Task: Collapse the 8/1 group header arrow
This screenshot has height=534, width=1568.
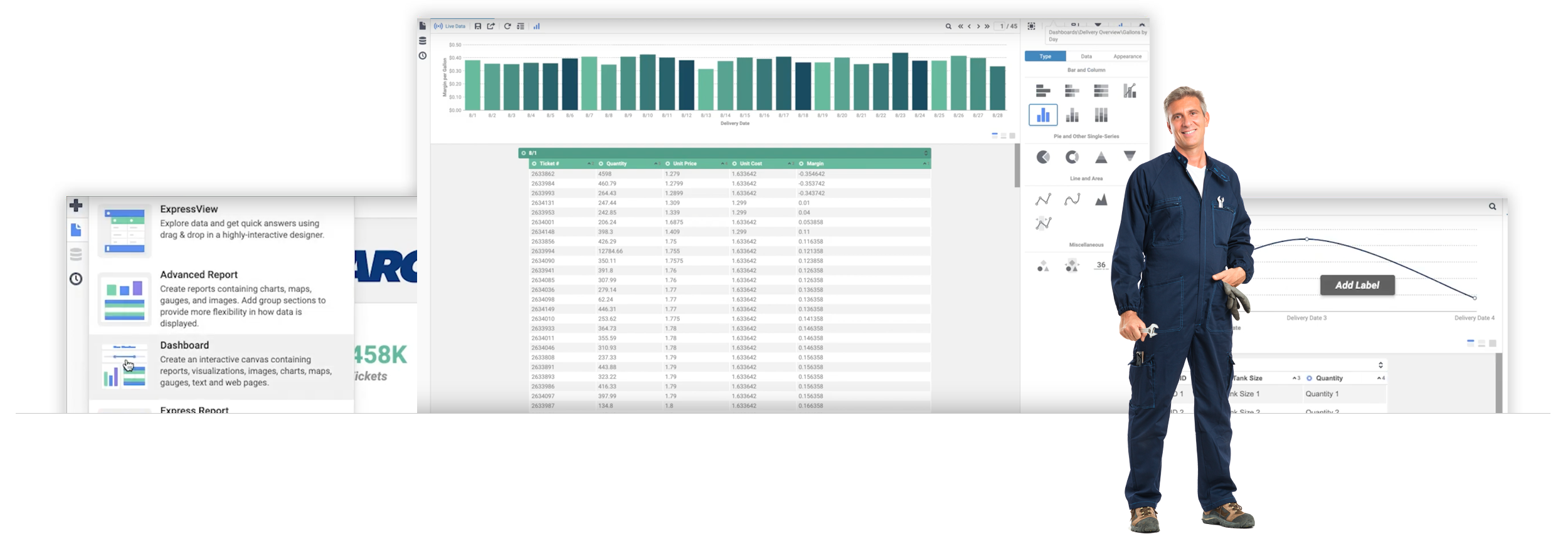Action: (926, 153)
